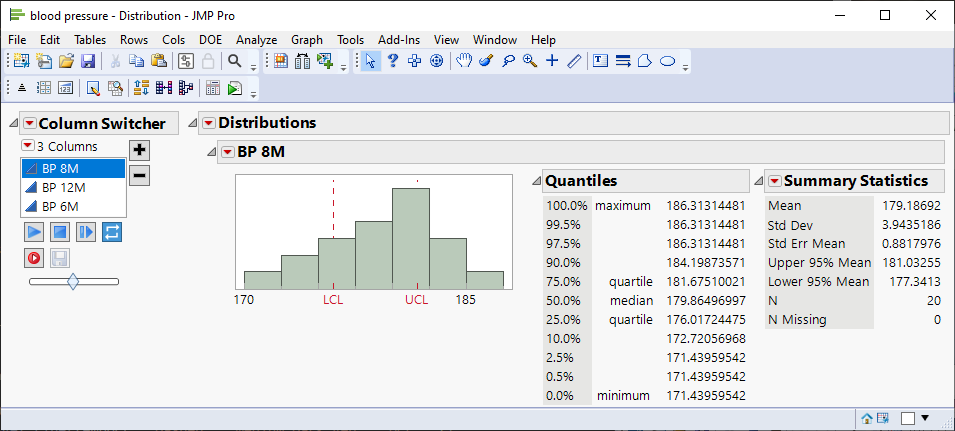Toggle the repeat loop button in Column Switcher

coord(111,232)
